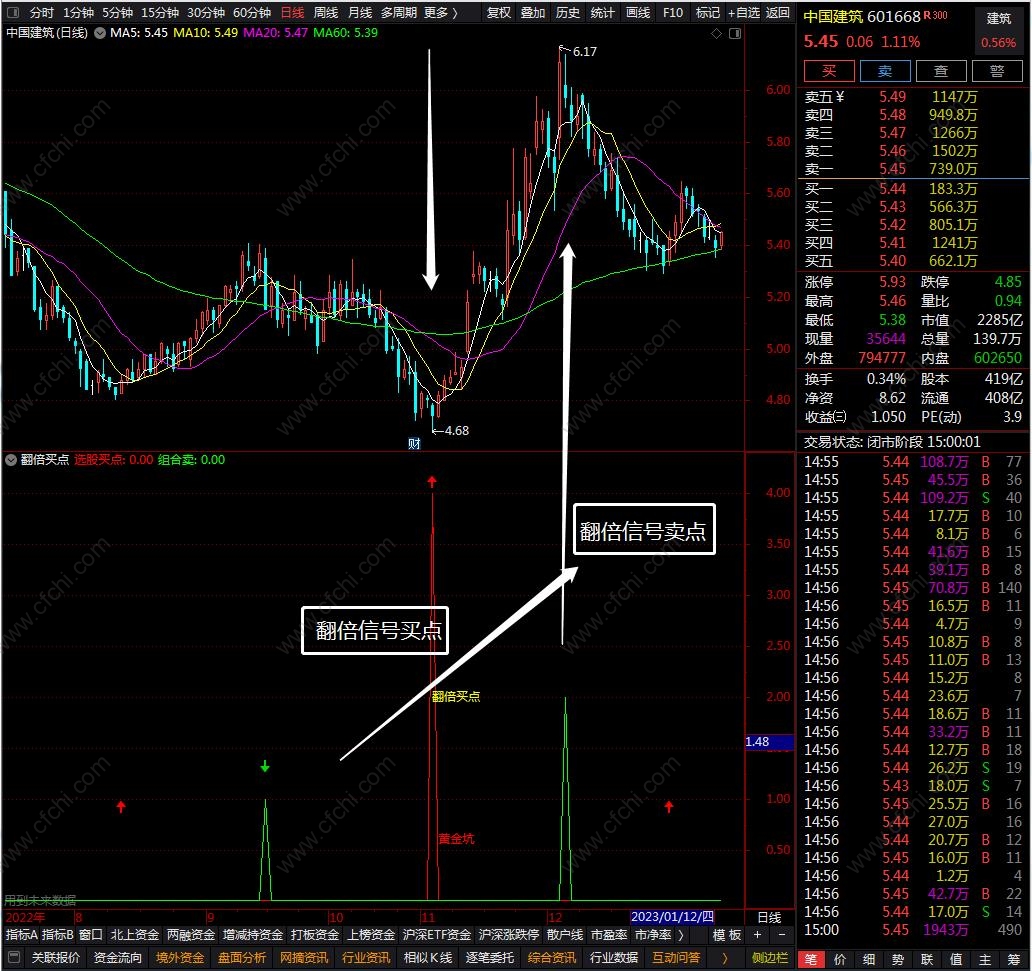The width and height of the screenshot is (1032, 971).
Task: Open F10 company information
Action: point(673,13)
